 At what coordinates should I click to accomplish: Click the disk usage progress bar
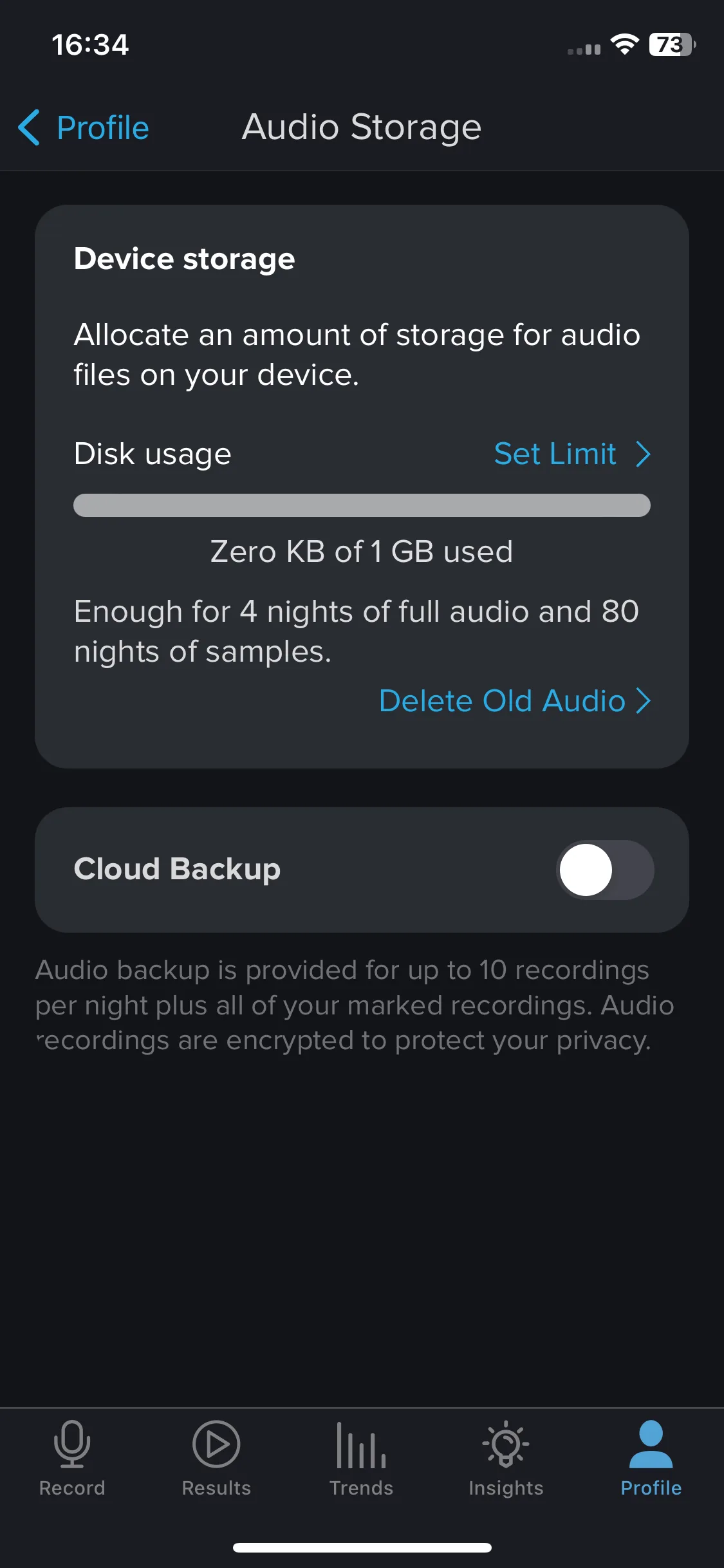coord(362,505)
